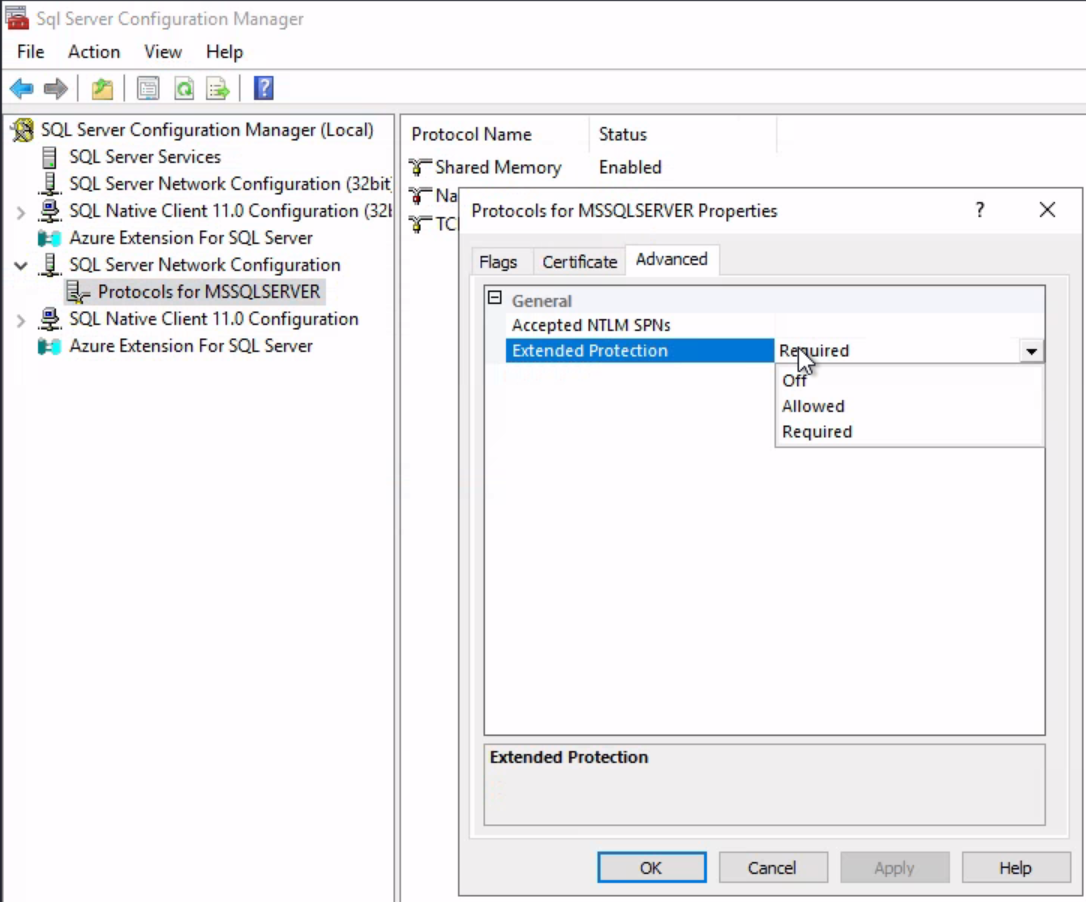Viewport: 1086px width, 902px height.
Task: Click the Protocols for MSSQLSERVER tree icon
Action: [x=78, y=292]
